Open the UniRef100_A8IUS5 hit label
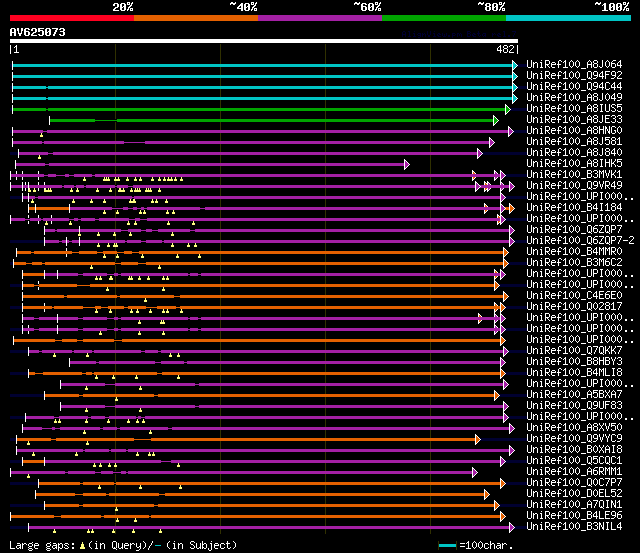 574,109
